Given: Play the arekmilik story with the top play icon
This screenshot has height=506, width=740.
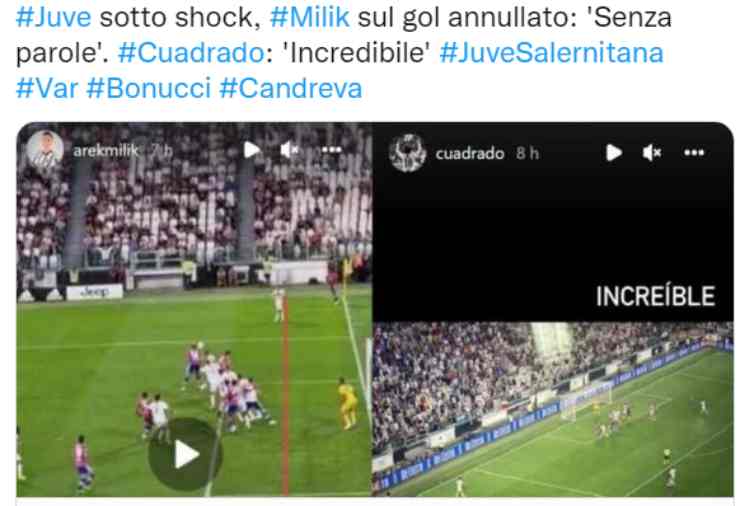Looking at the screenshot, I should click(x=252, y=150).
